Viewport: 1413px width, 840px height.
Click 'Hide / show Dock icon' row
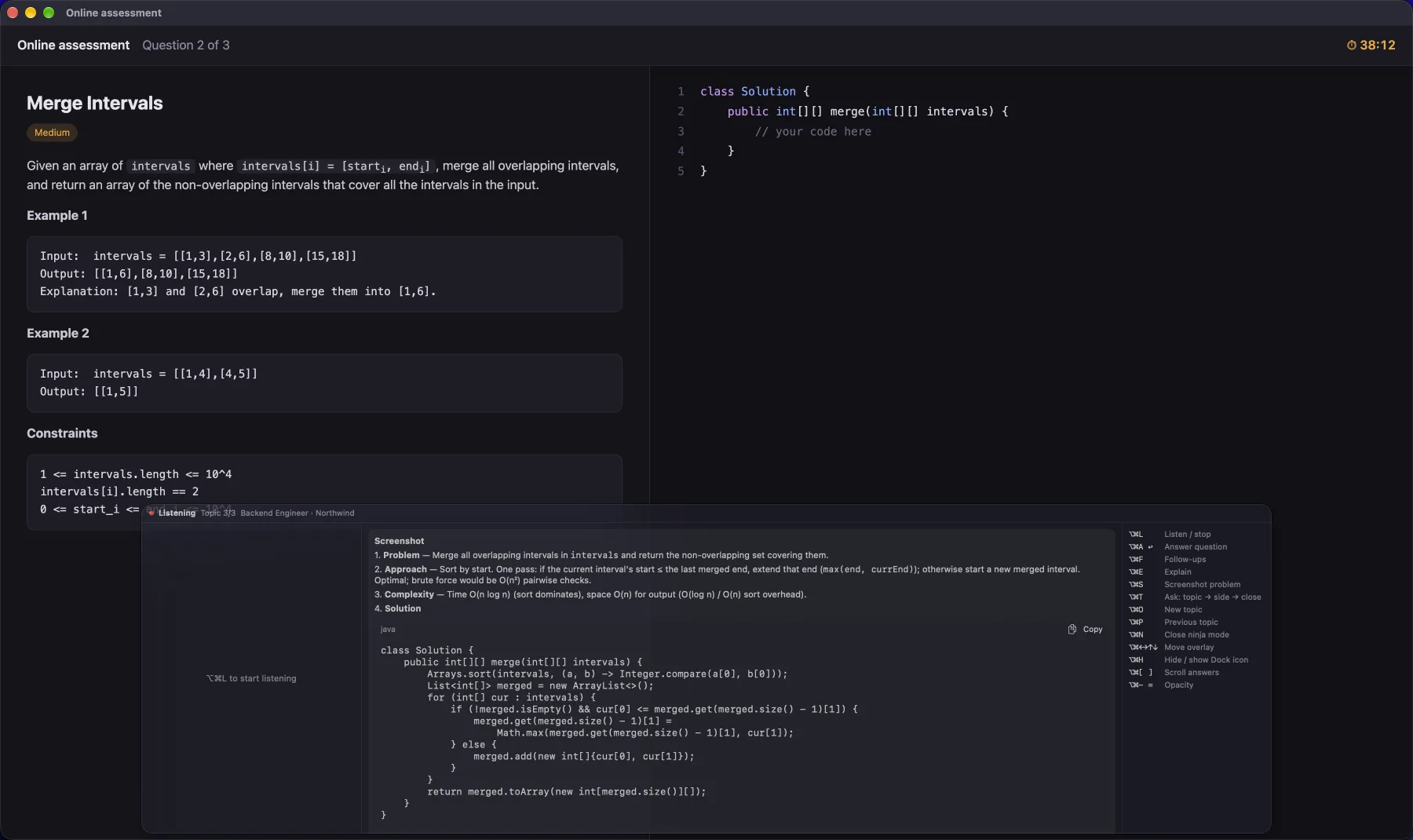[1196, 660]
